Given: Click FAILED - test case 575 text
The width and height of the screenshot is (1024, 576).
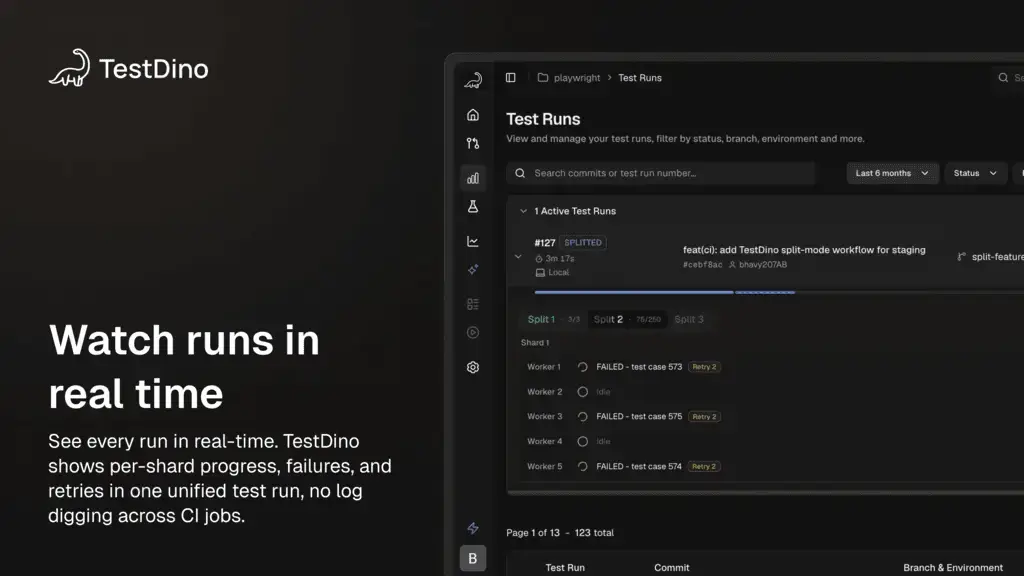Looking at the screenshot, I should click(639, 417).
